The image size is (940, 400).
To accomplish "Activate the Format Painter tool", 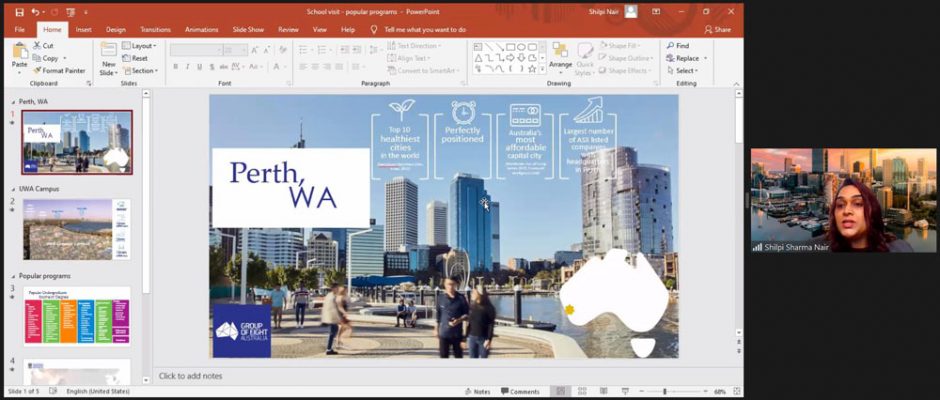I will point(59,70).
